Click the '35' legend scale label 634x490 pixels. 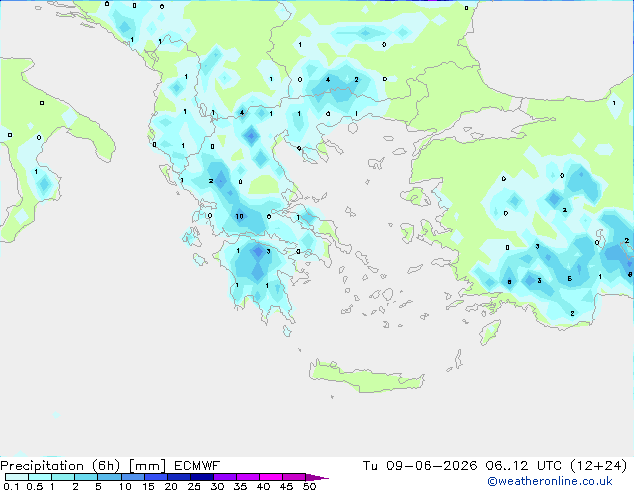(240, 486)
